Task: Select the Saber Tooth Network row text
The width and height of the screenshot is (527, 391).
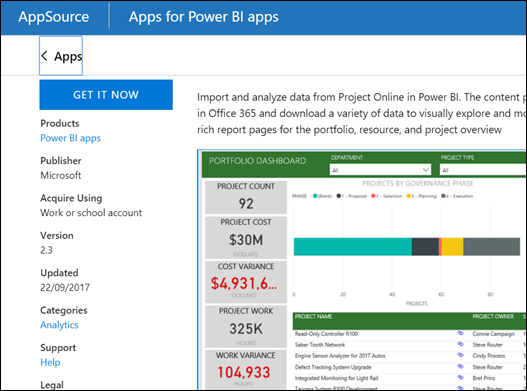Action: pos(320,345)
